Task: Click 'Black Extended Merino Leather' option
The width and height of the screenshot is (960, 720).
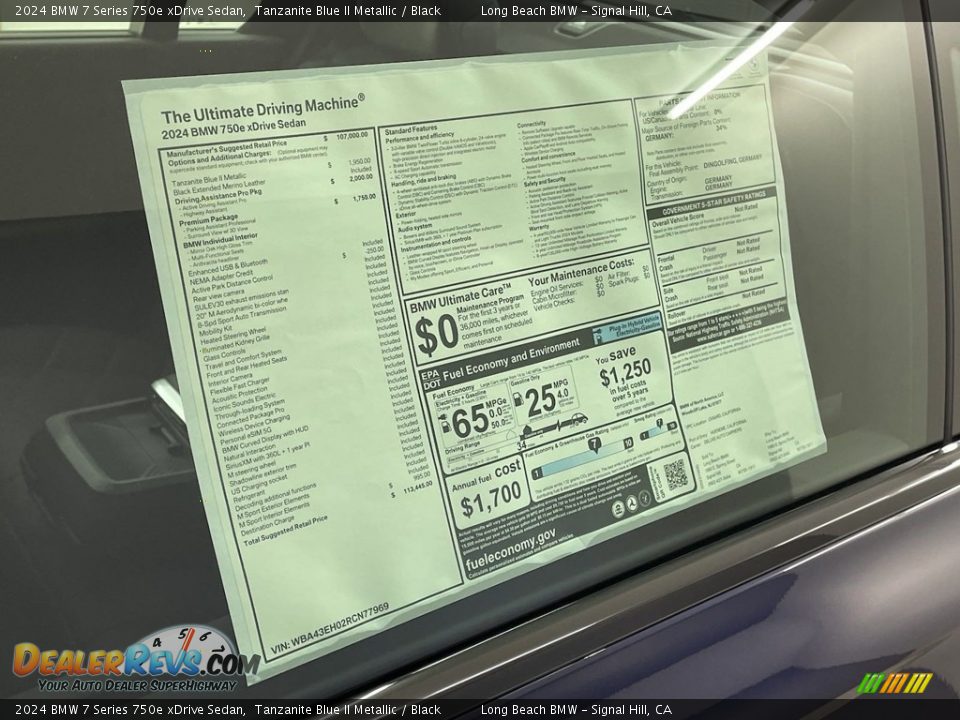Action: coord(220,187)
